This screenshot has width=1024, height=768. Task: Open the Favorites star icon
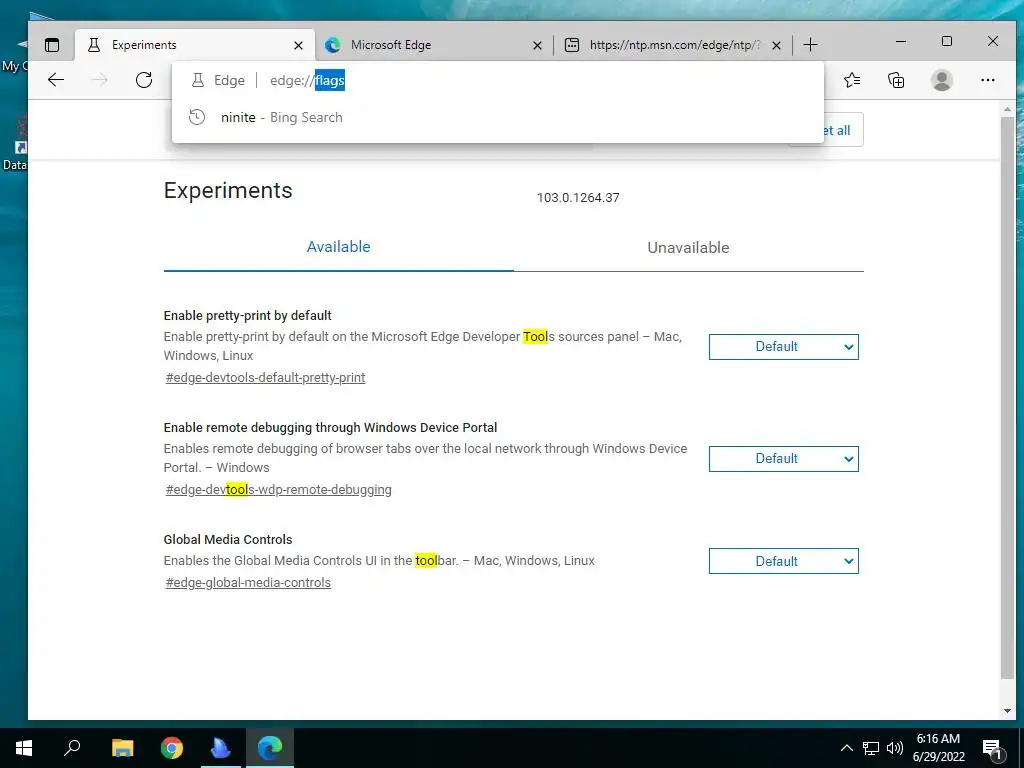click(852, 80)
